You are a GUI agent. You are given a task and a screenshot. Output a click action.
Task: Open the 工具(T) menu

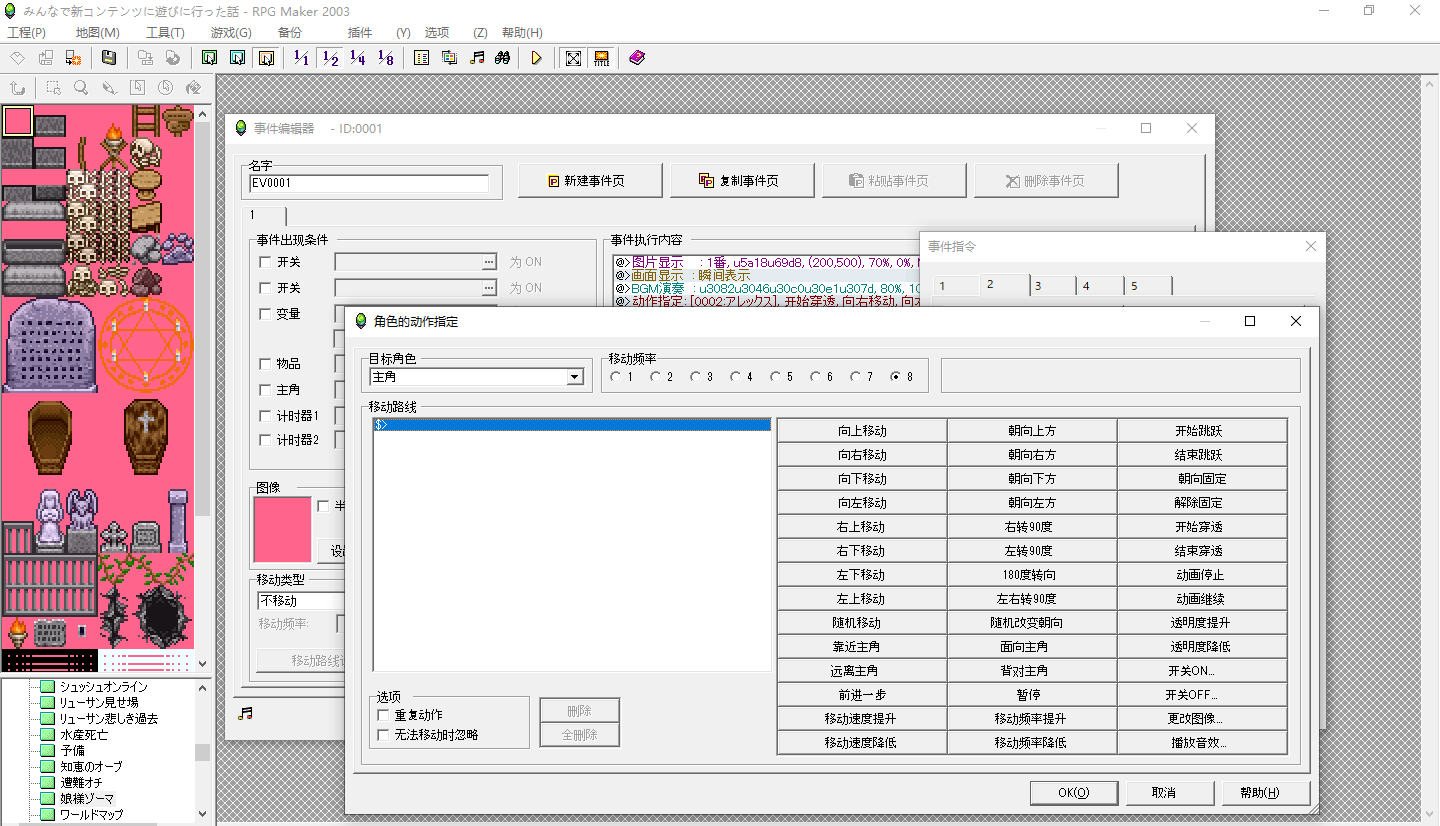[x=165, y=33]
